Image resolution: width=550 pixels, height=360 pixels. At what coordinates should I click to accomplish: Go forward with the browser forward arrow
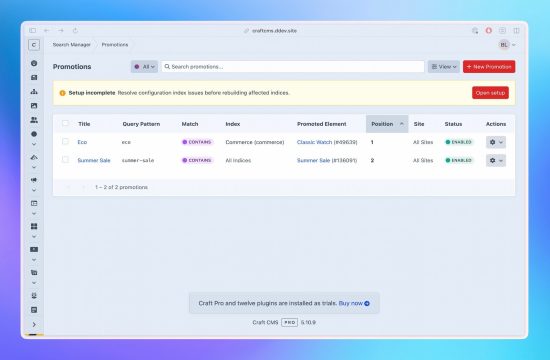coord(61,31)
